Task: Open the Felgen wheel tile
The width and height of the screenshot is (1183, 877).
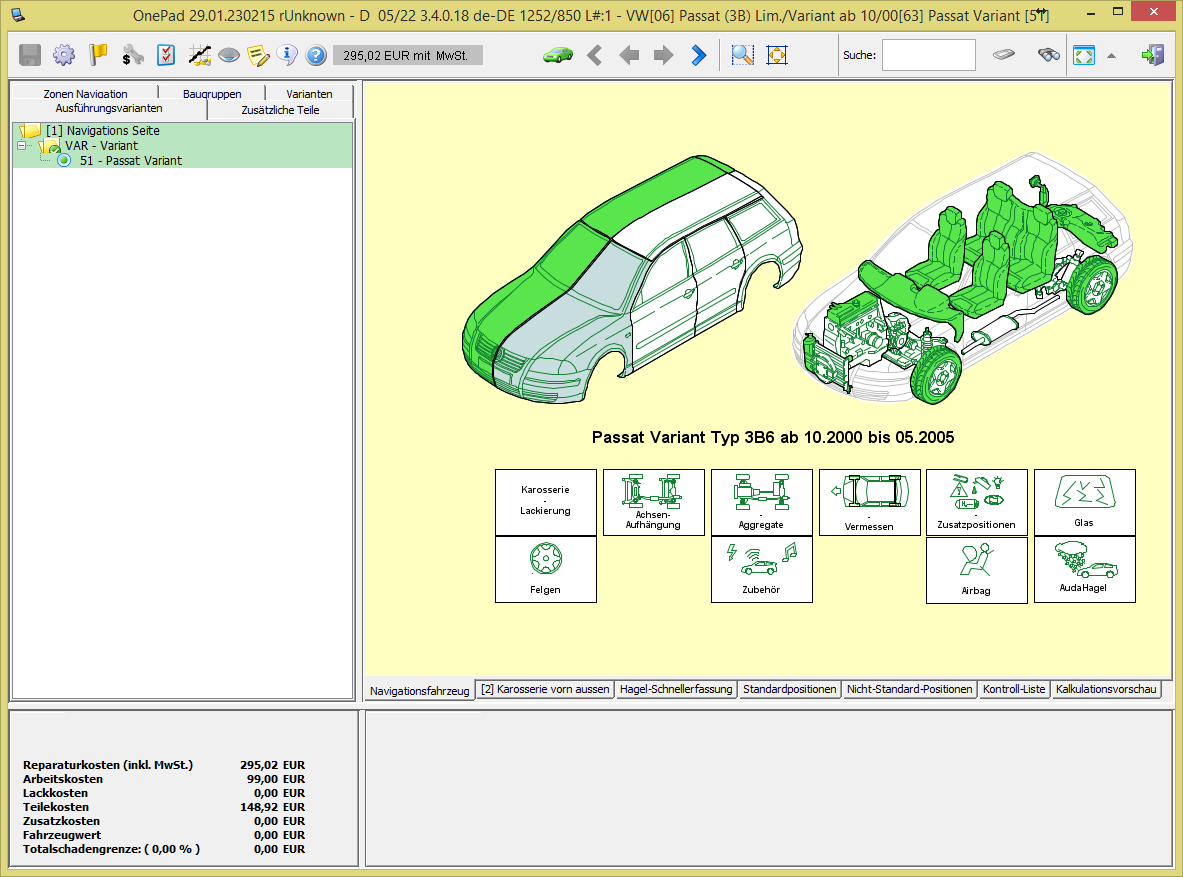Action: coord(545,569)
